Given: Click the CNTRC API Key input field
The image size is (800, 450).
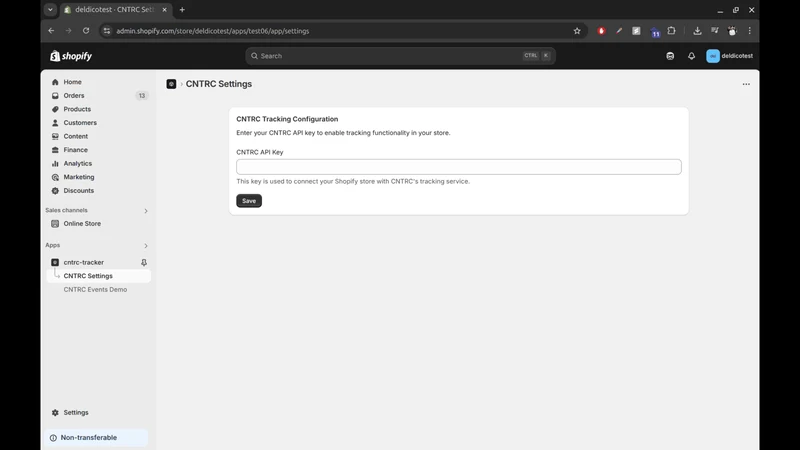Looking at the screenshot, I should click(x=459, y=167).
